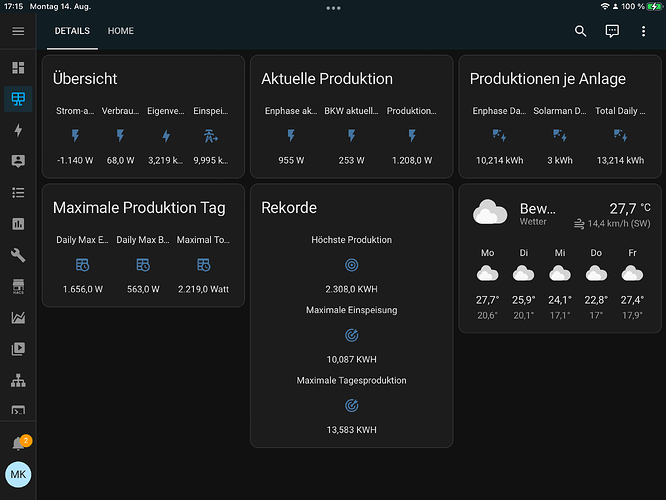Search entities with the magnifier icon
This screenshot has width=666, height=500.
581,31
